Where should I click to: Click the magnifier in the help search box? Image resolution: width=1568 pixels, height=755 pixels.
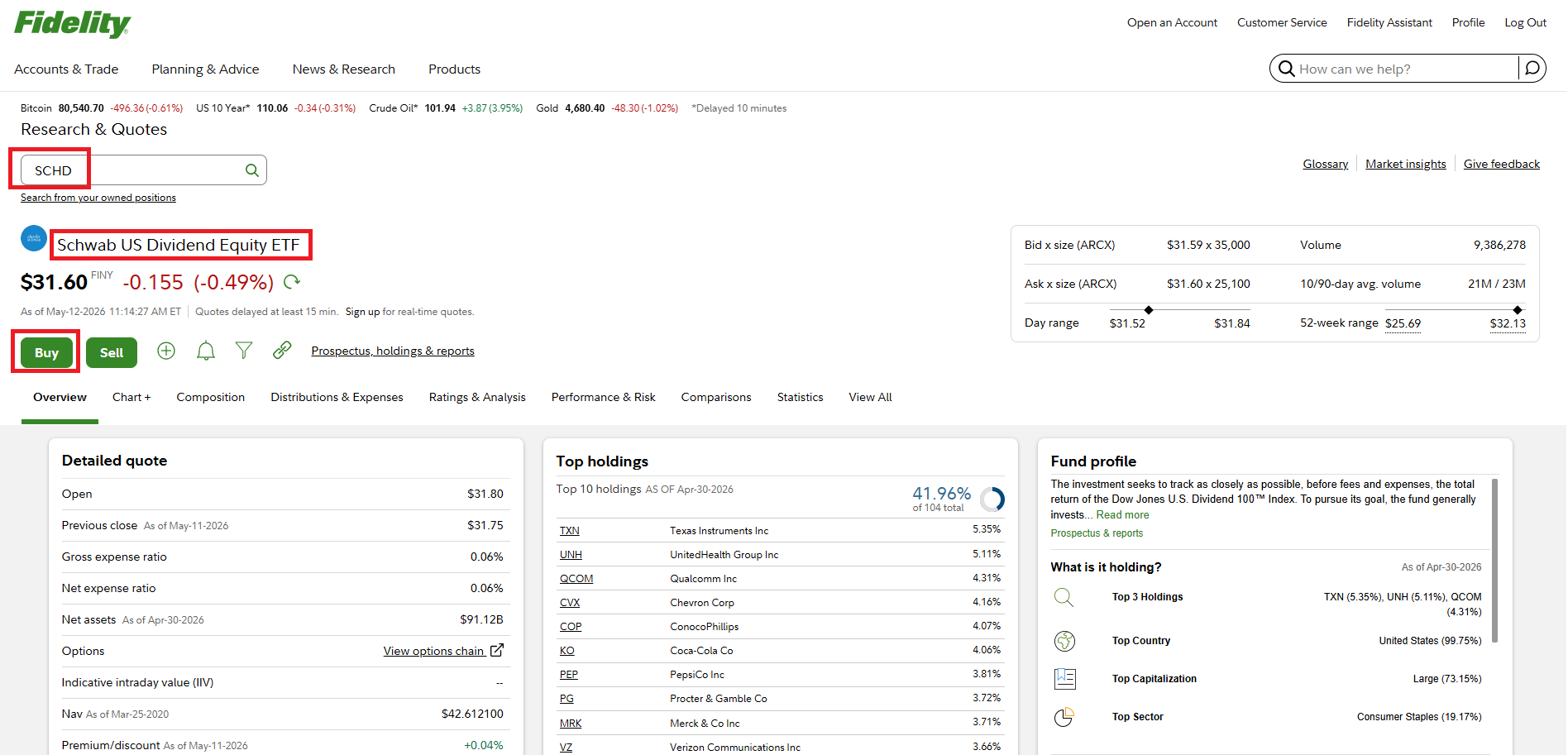(1286, 69)
